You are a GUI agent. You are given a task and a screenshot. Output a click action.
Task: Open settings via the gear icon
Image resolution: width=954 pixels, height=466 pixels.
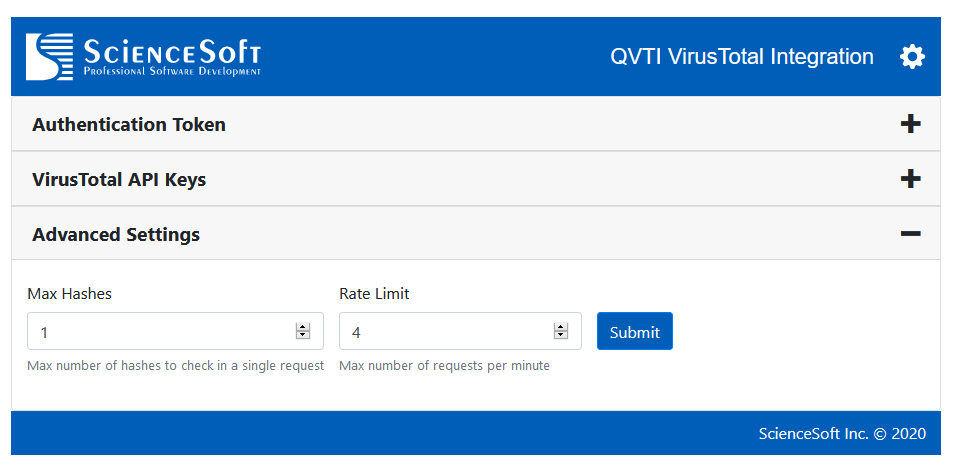912,57
